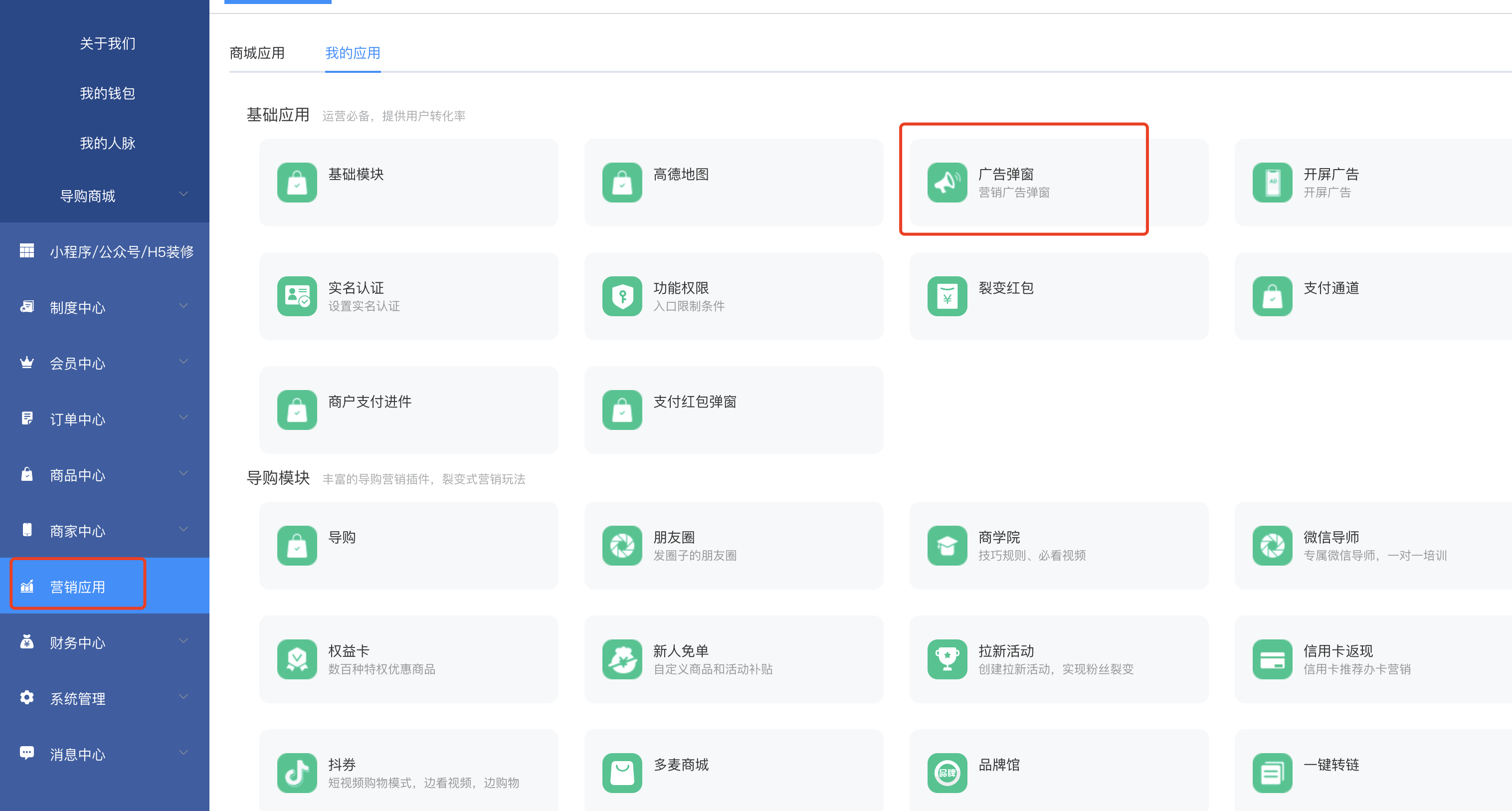Image resolution: width=1512 pixels, height=811 pixels.
Task: Click the 功能权限 shield icon
Action: coord(622,297)
